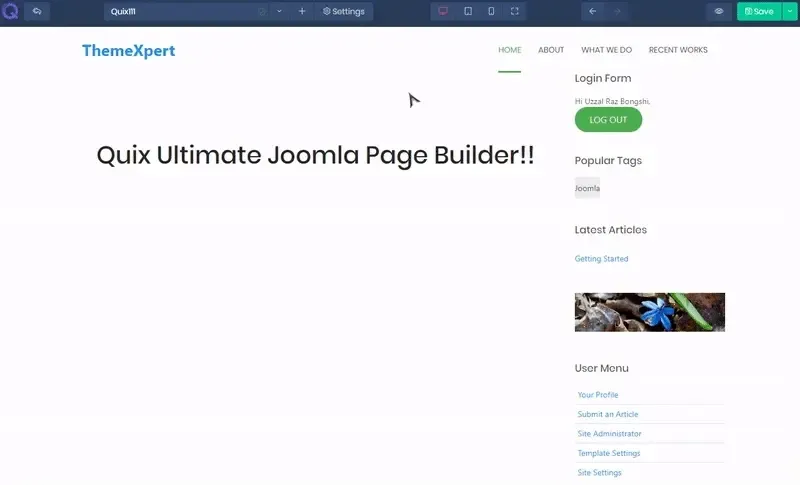Screen dimensions: 800x485
Task: Click the LOG OUT button
Action: [x=608, y=120]
